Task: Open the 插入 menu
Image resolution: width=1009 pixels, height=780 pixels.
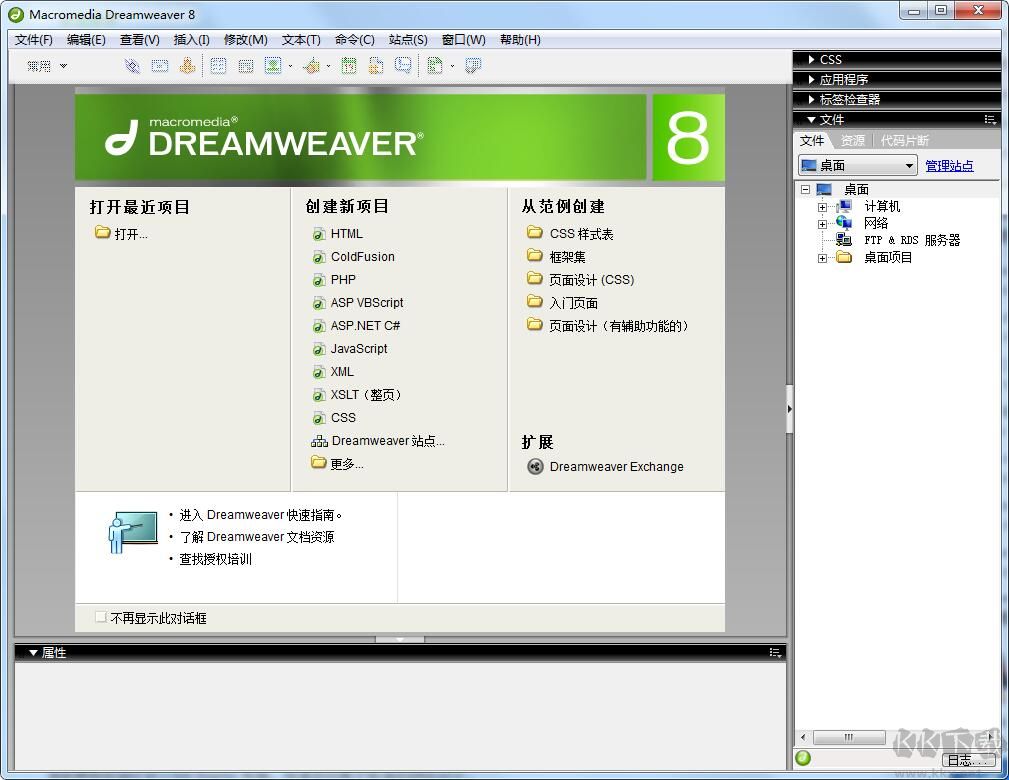Action: pyautogui.click(x=191, y=40)
